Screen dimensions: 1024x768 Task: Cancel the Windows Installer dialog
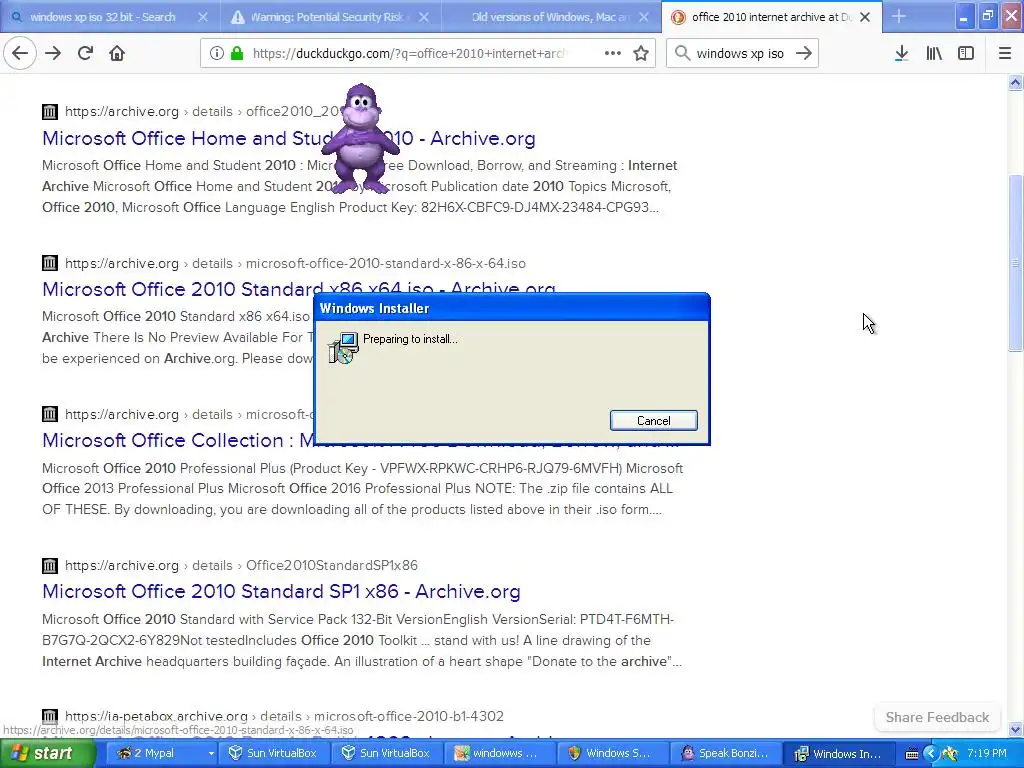tap(654, 421)
